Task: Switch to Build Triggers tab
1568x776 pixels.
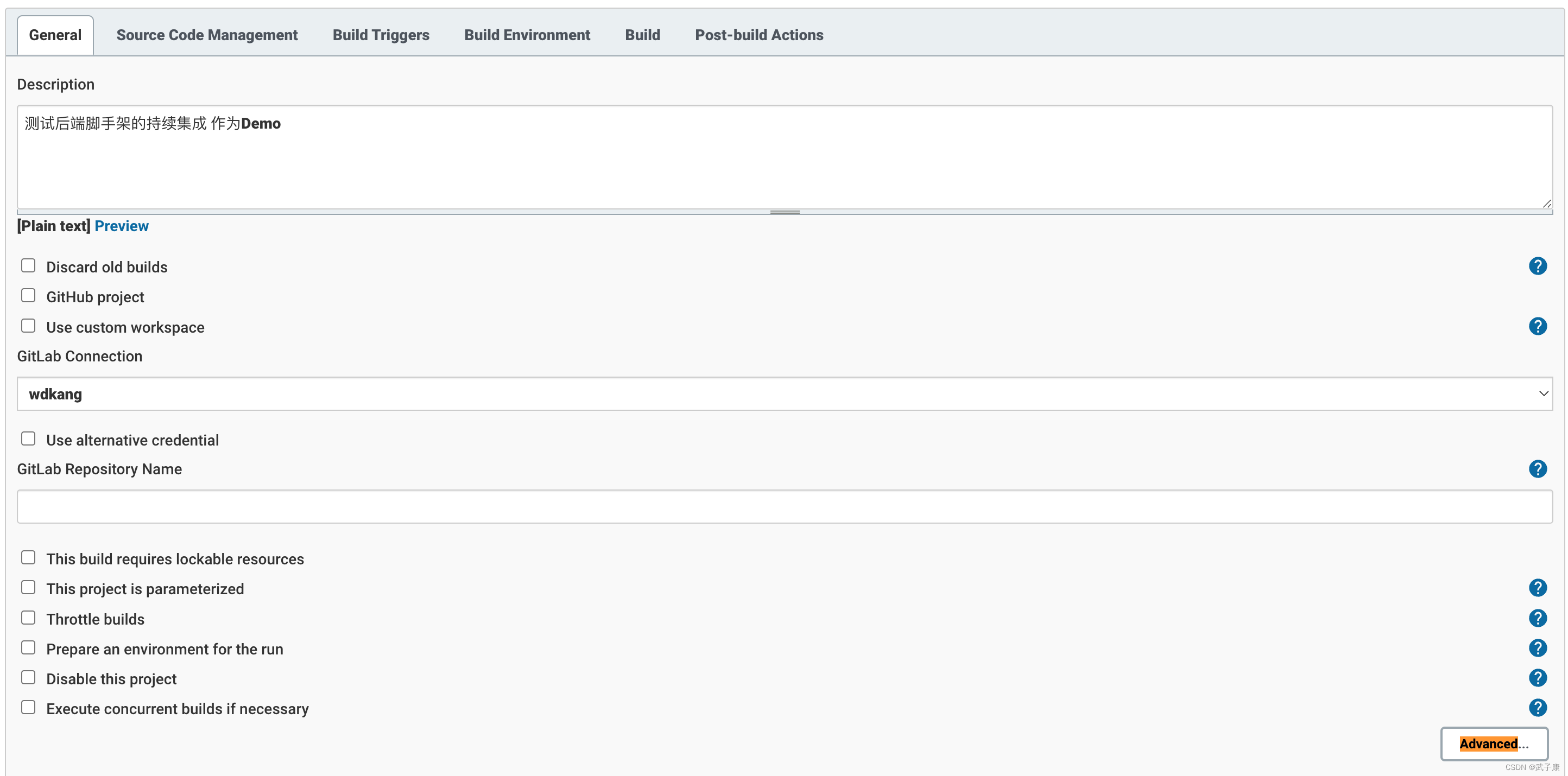Action: [x=381, y=34]
